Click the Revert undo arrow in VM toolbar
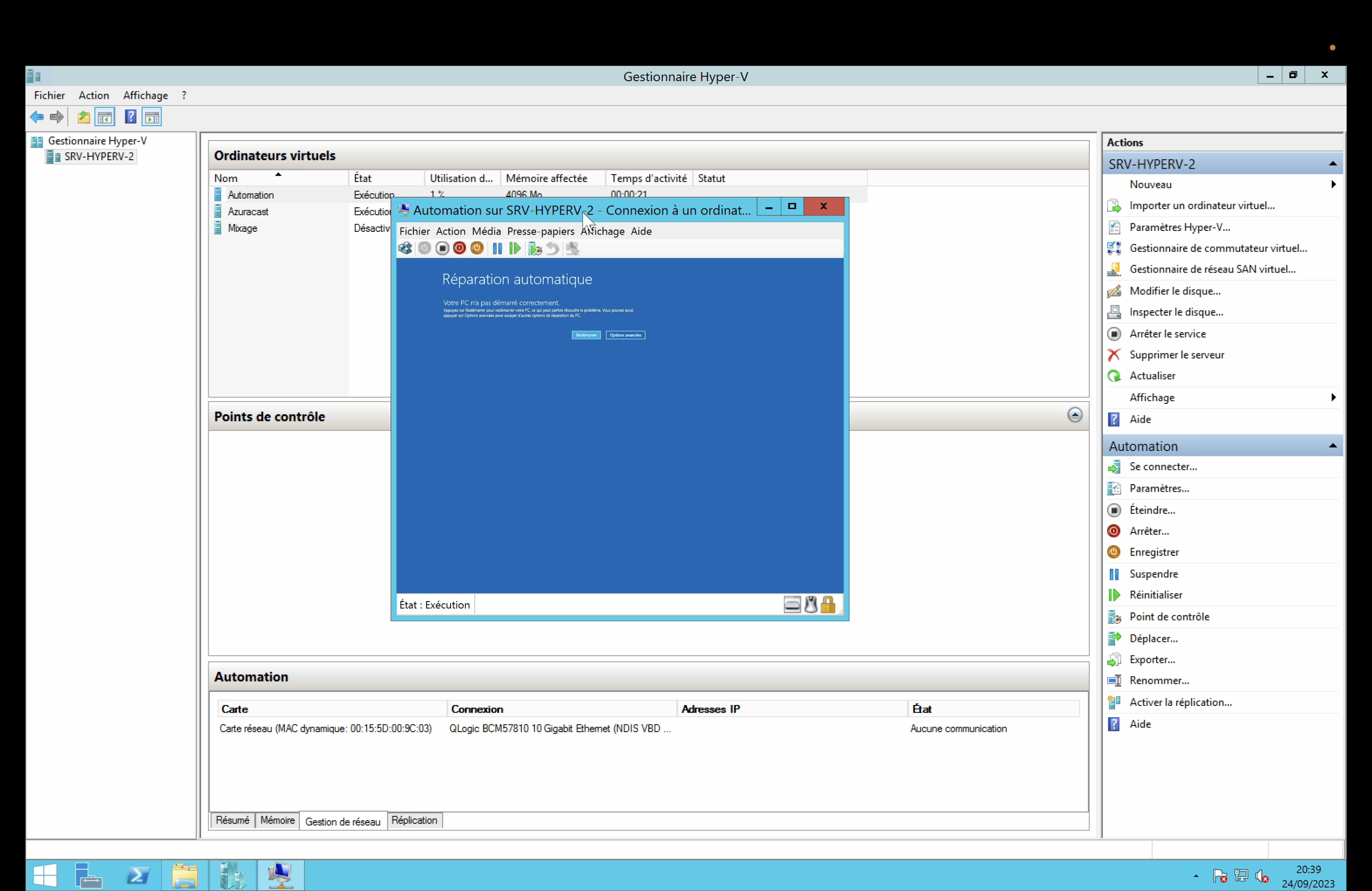 (x=552, y=249)
